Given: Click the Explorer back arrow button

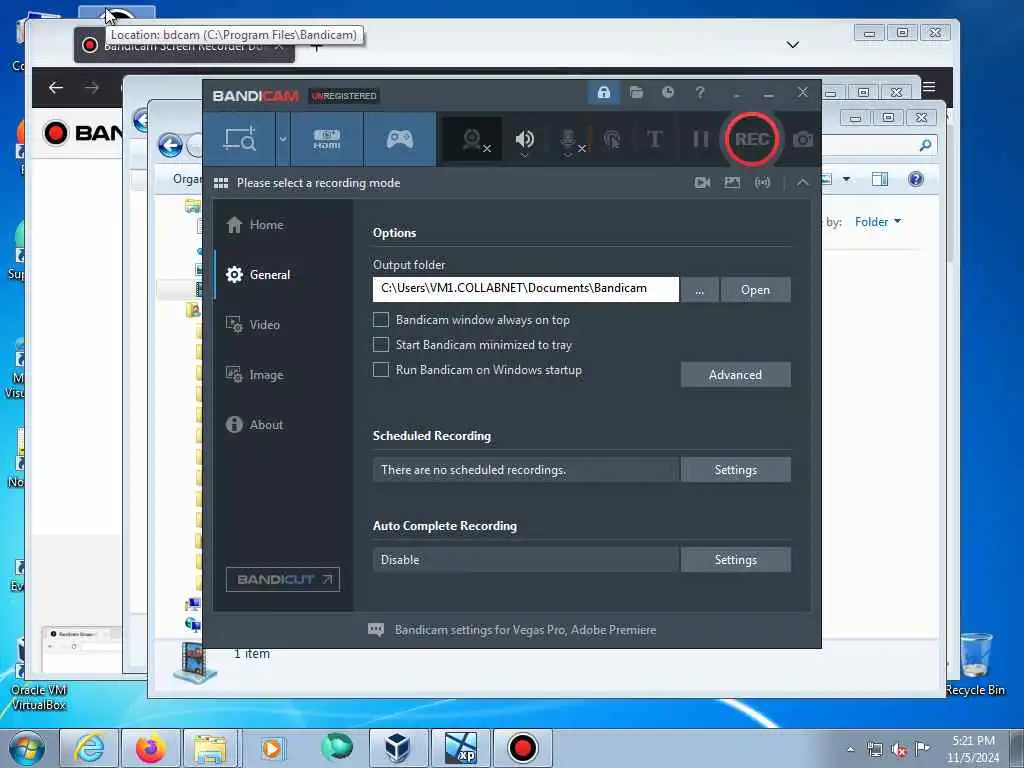Looking at the screenshot, I should click(x=170, y=145).
